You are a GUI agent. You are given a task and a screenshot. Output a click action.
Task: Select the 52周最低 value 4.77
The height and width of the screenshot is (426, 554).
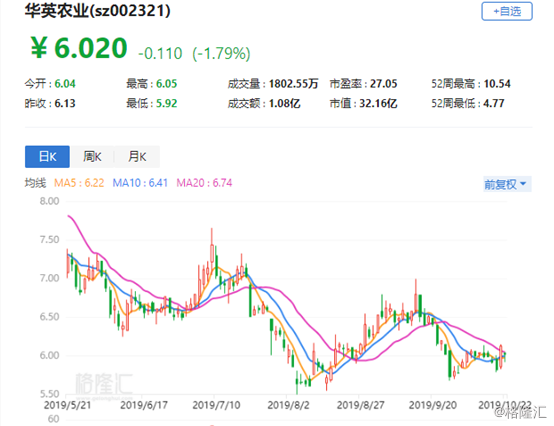[494, 103]
